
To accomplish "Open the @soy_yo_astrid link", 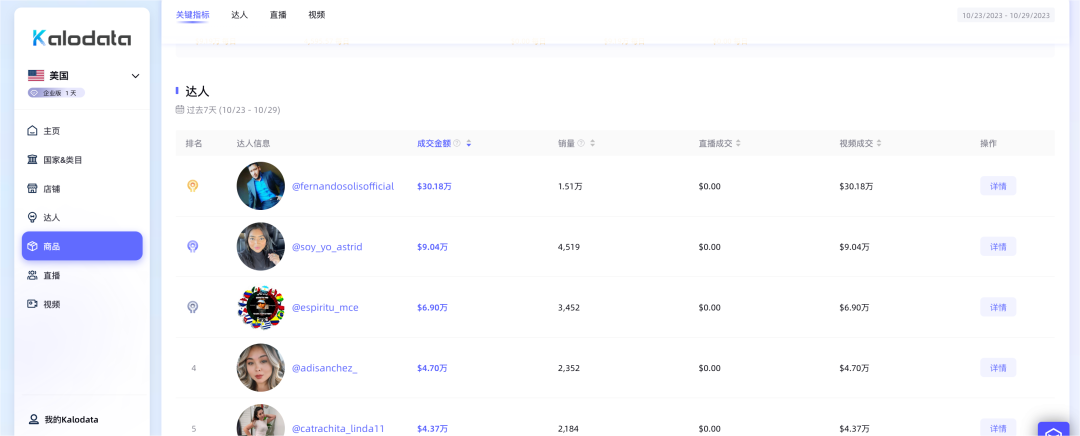I will coord(327,247).
